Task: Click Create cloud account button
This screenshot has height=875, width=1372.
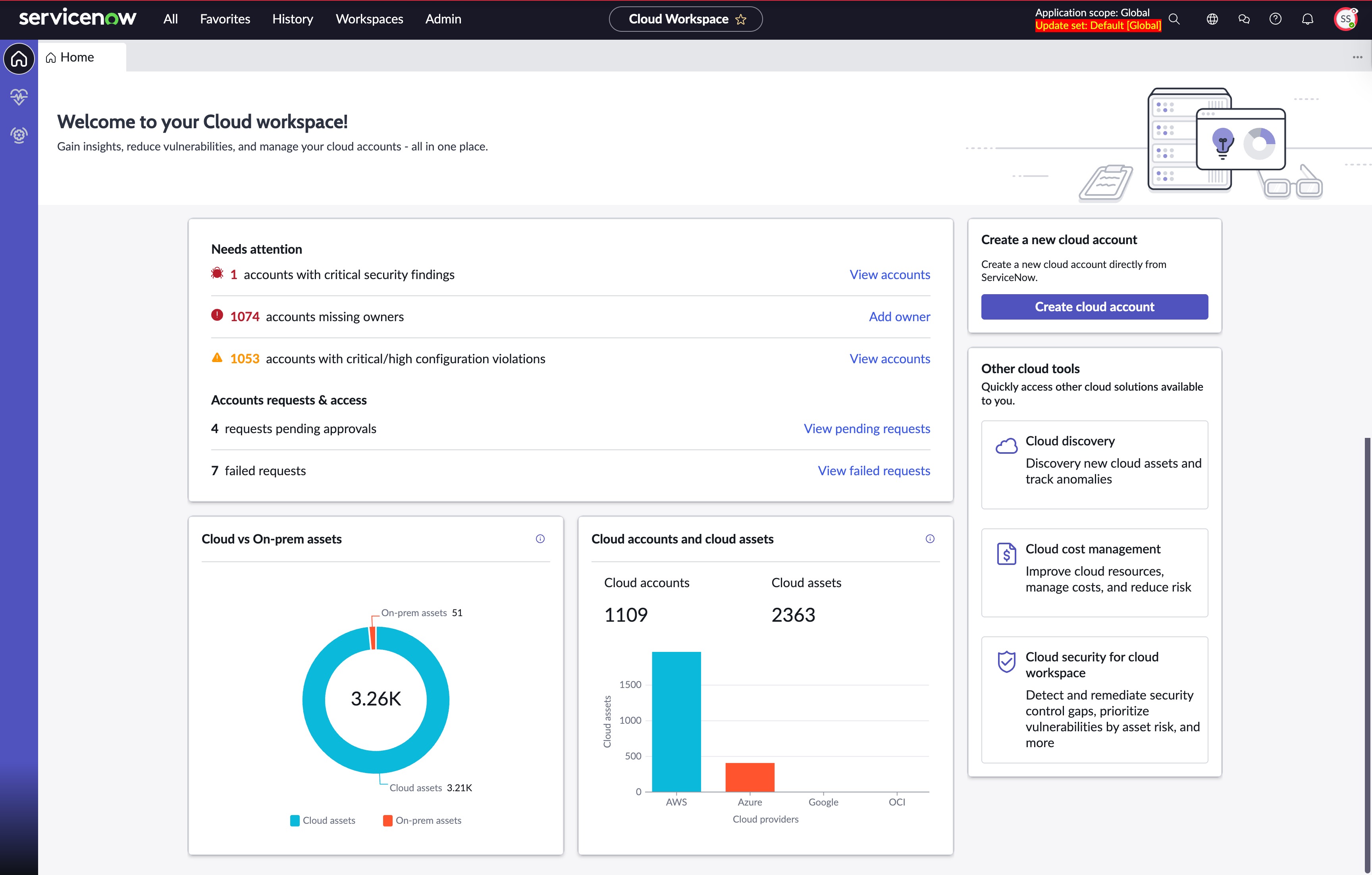Action: point(1095,306)
